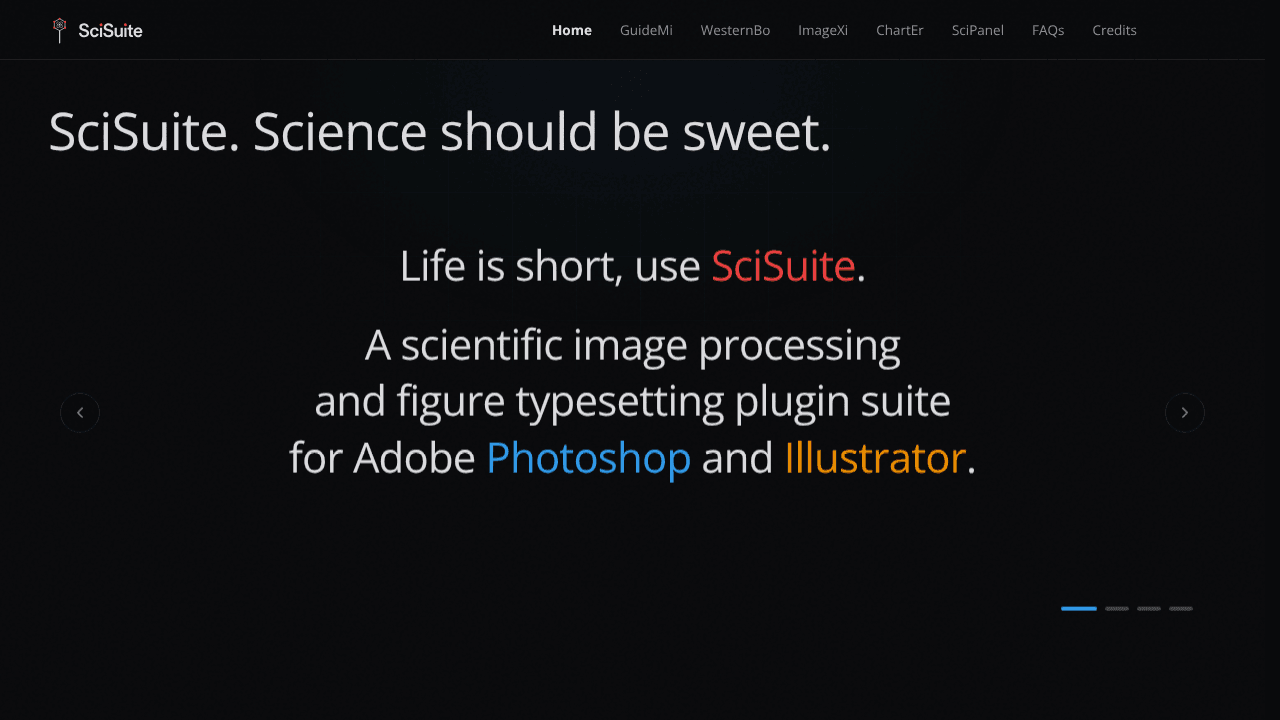
Task: Navigate to WesternBo
Action: click(735, 30)
